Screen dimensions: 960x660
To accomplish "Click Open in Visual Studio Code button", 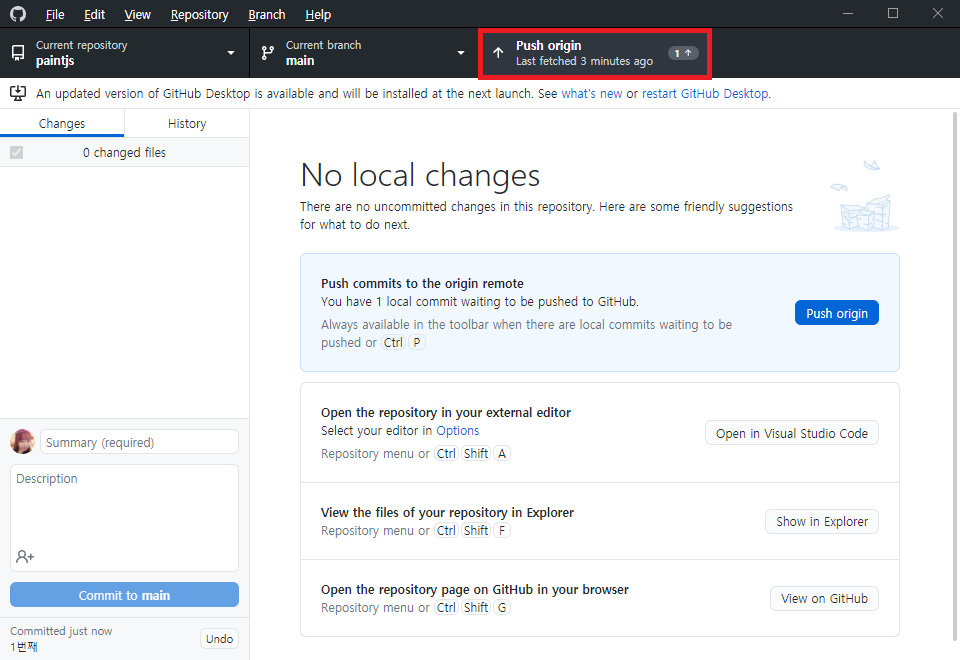I will click(792, 433).
